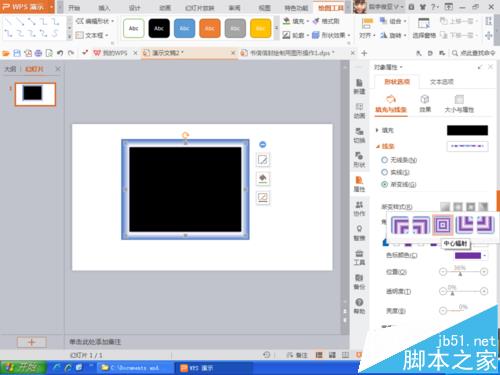The height and width of the screenshot is (375, 500).
Task: Click the 格式刷 format painter tool
Action: coord(326,21)
